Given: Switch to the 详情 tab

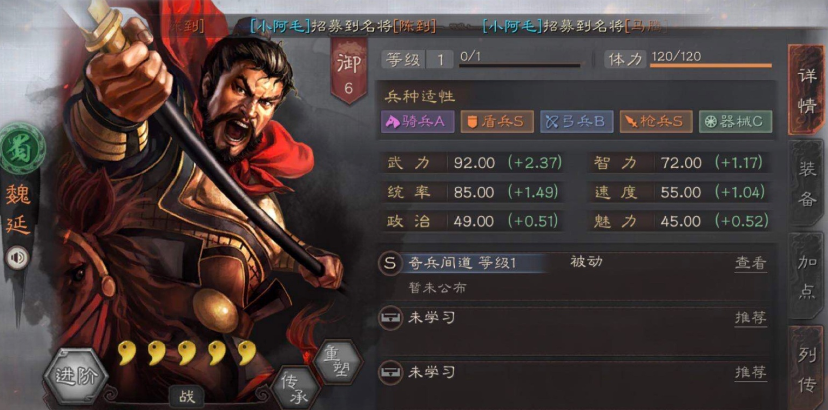Looking at the screenshot, I should pyautogui.click(x=807, y=90).
